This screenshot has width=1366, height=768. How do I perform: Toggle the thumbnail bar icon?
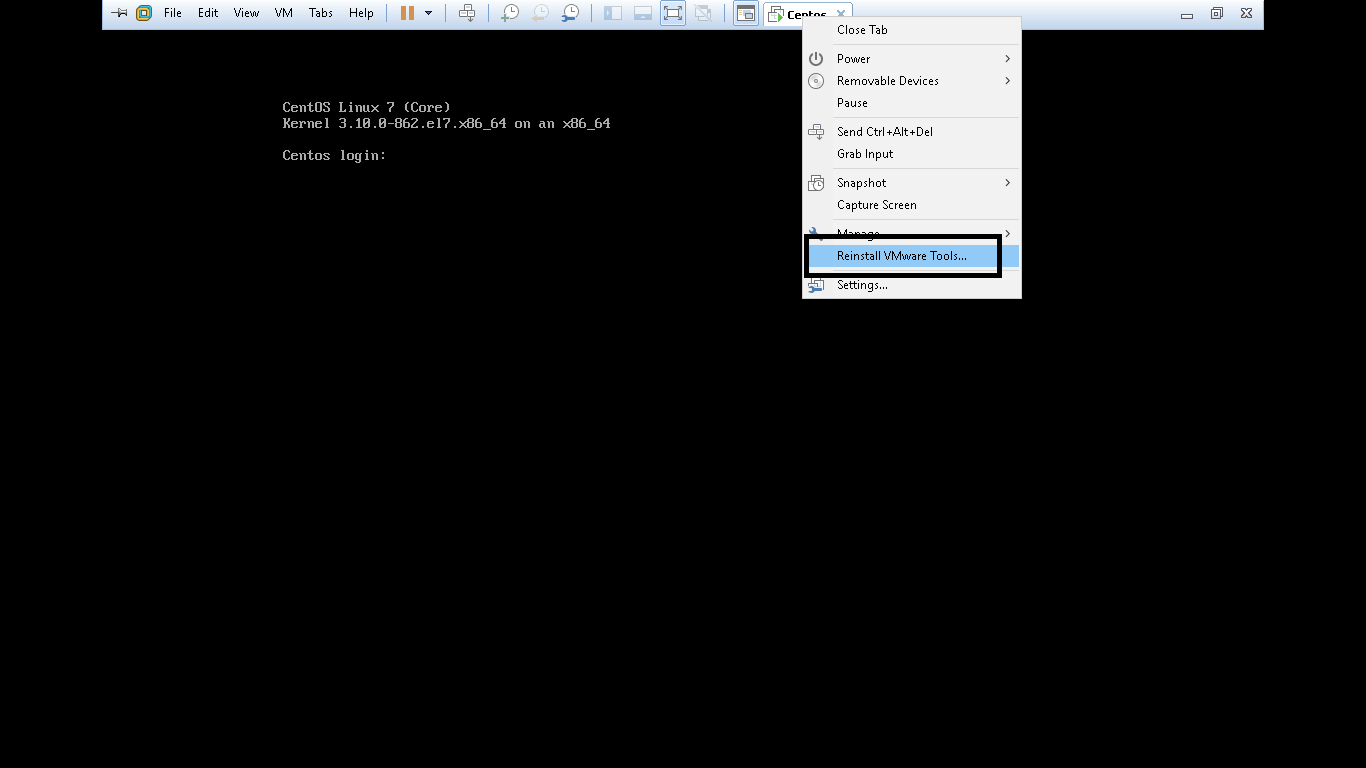[643, 13]
